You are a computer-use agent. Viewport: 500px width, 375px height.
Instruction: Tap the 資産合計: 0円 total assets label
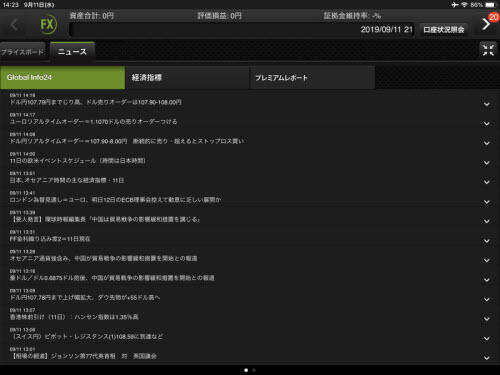pyautogui.click(x=92, y=16)
